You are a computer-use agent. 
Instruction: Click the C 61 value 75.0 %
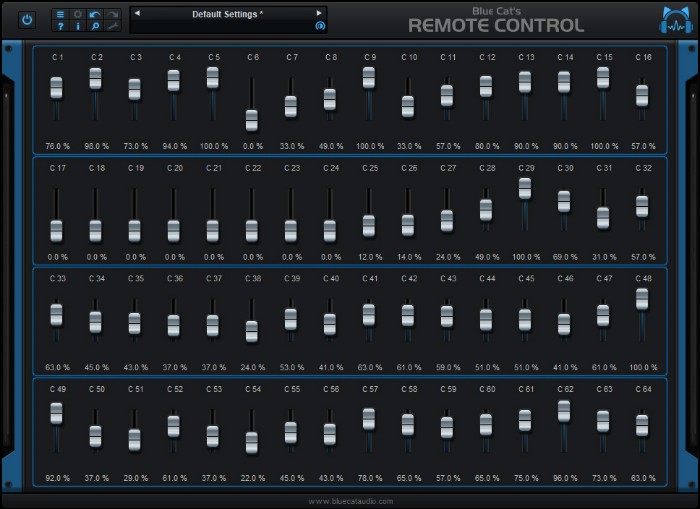[526, 478]
